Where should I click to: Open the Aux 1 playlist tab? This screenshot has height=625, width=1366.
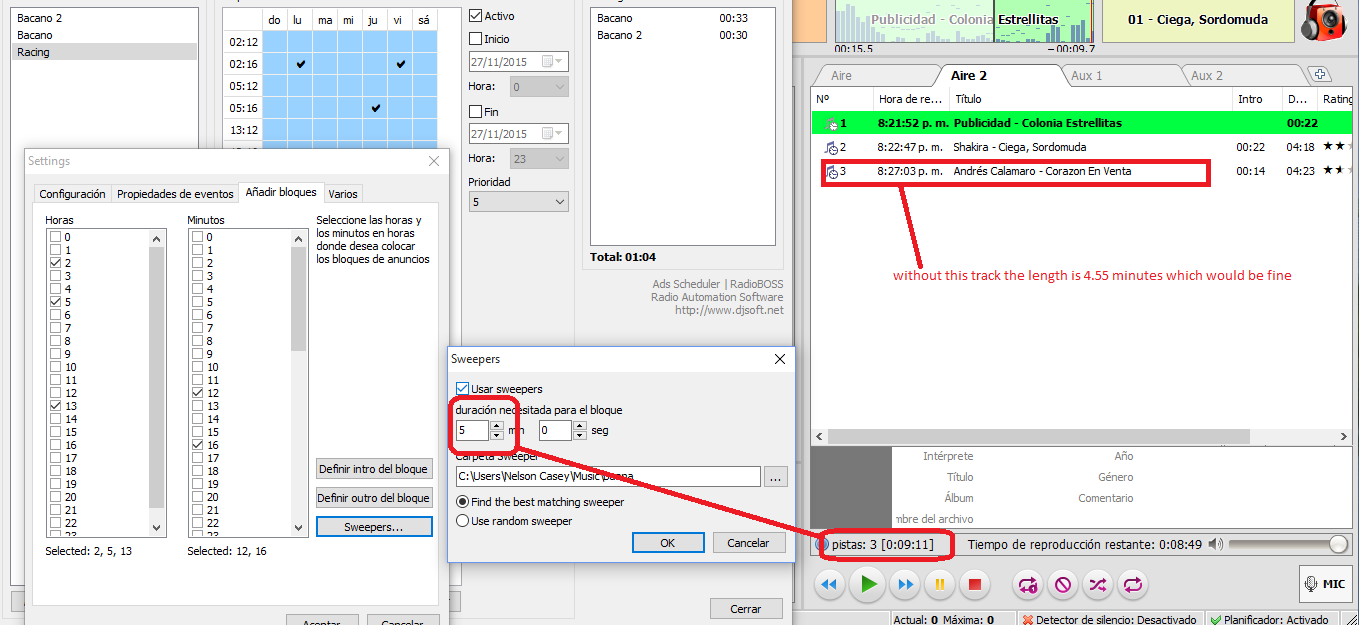(x=1086, y=76)
